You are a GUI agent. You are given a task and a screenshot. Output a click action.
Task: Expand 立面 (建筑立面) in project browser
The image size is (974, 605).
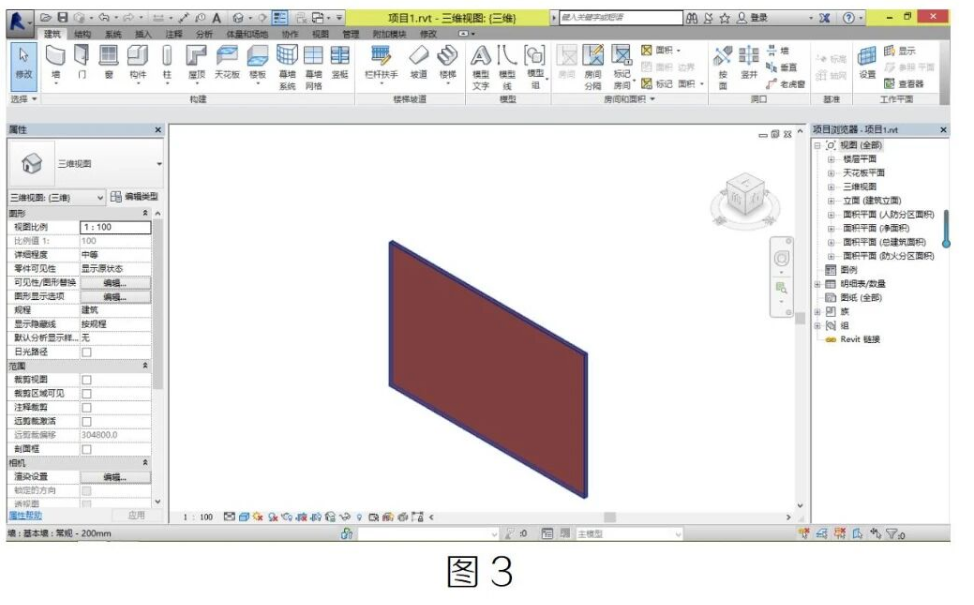pos(831,201)
